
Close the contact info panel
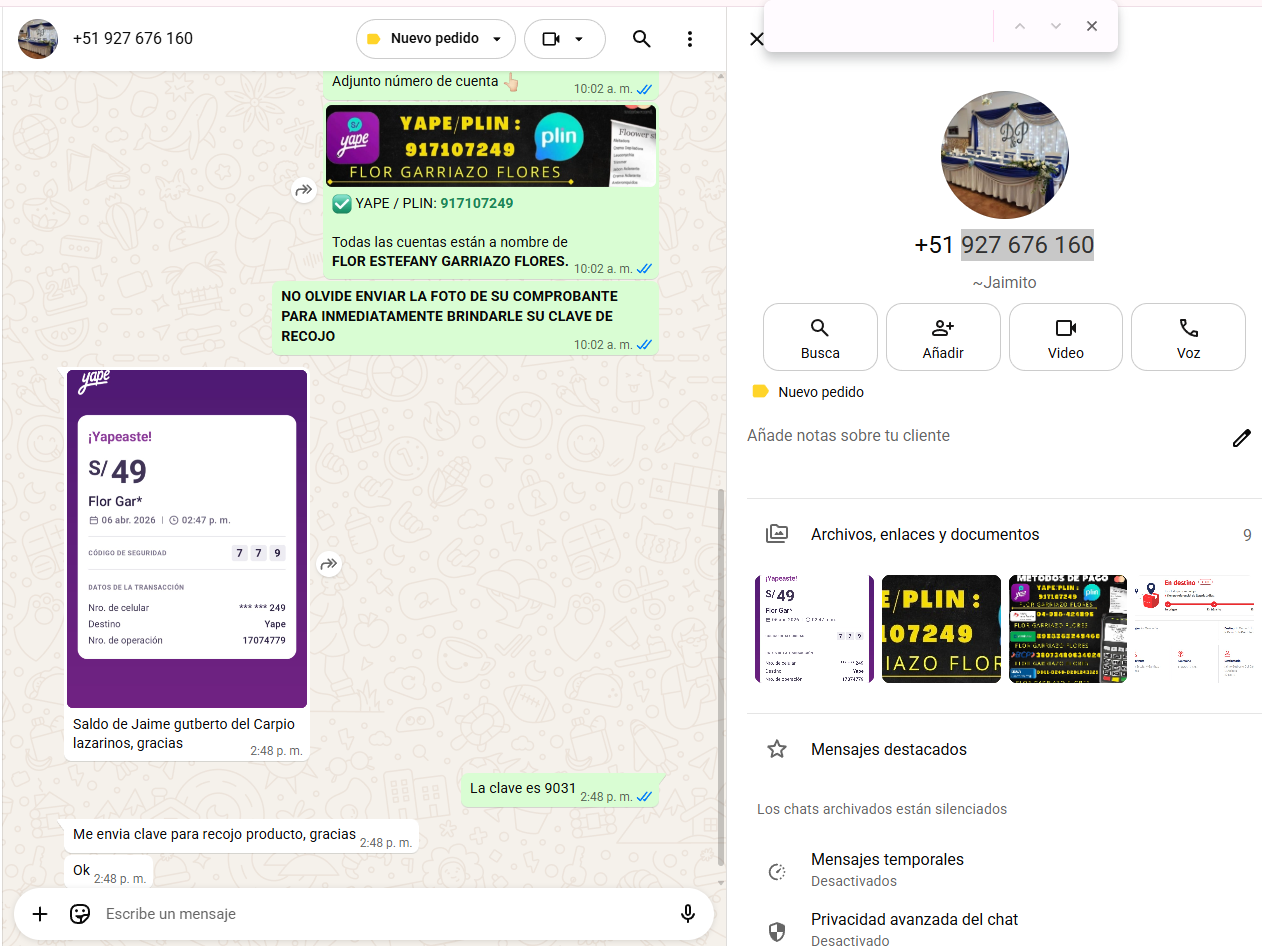757,39
